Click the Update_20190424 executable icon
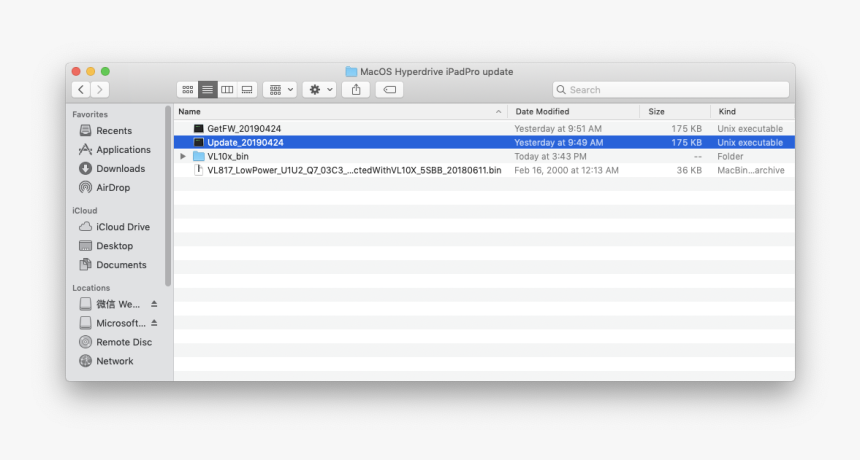Screen dimensions: 860x460 (x=199, y=143)
